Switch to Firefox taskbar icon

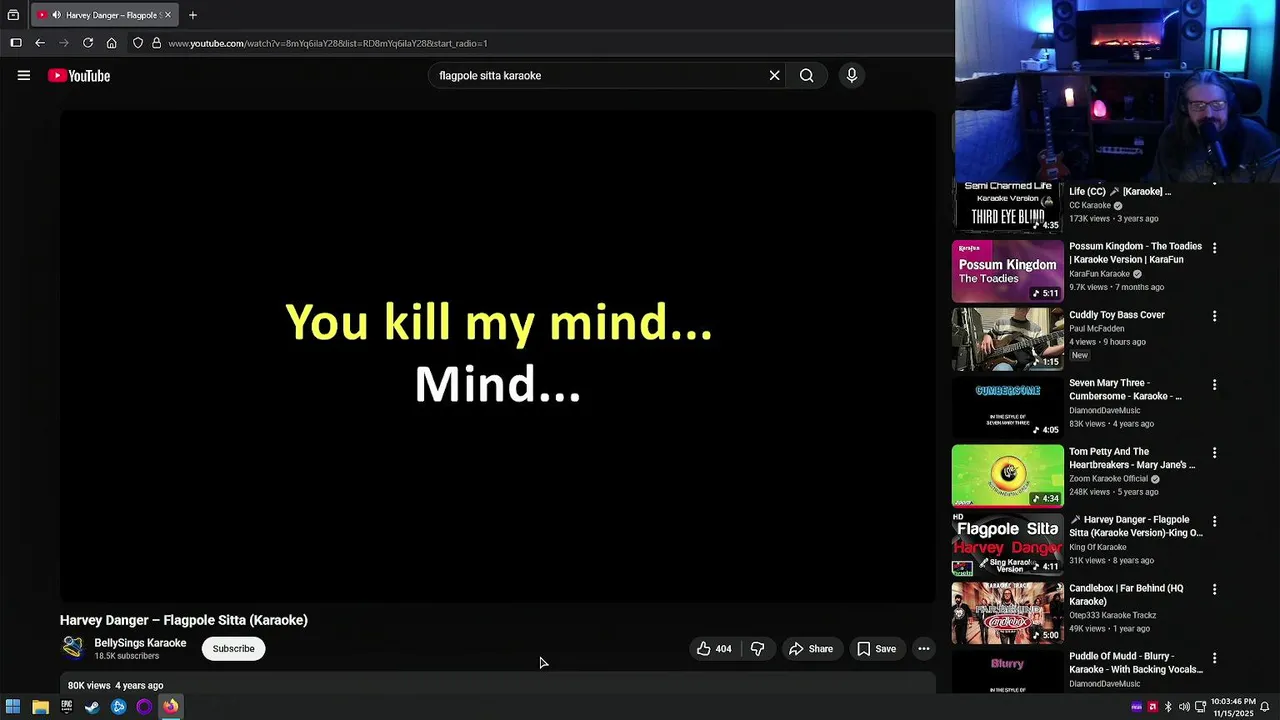click(x=170, y=707)
